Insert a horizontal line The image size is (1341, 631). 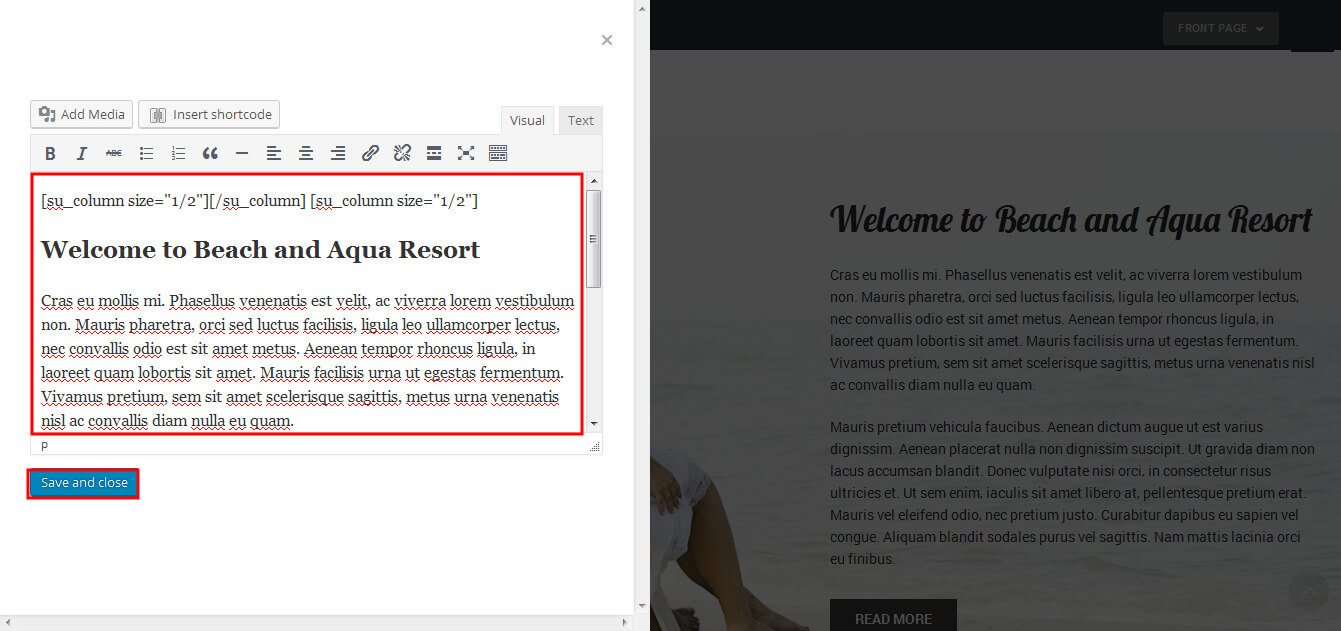click(x=242, y=153)
